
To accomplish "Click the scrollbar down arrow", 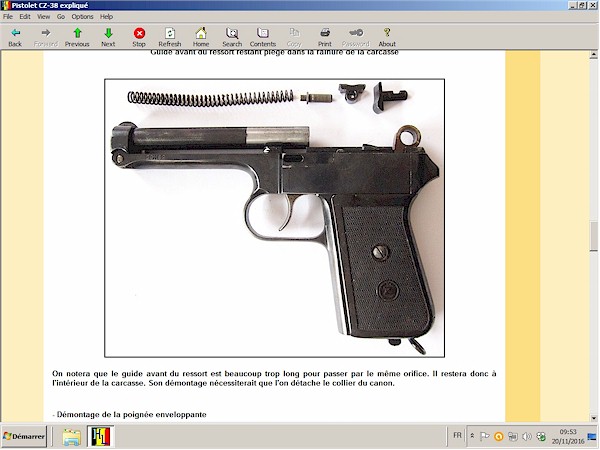I will pos(593,418).
